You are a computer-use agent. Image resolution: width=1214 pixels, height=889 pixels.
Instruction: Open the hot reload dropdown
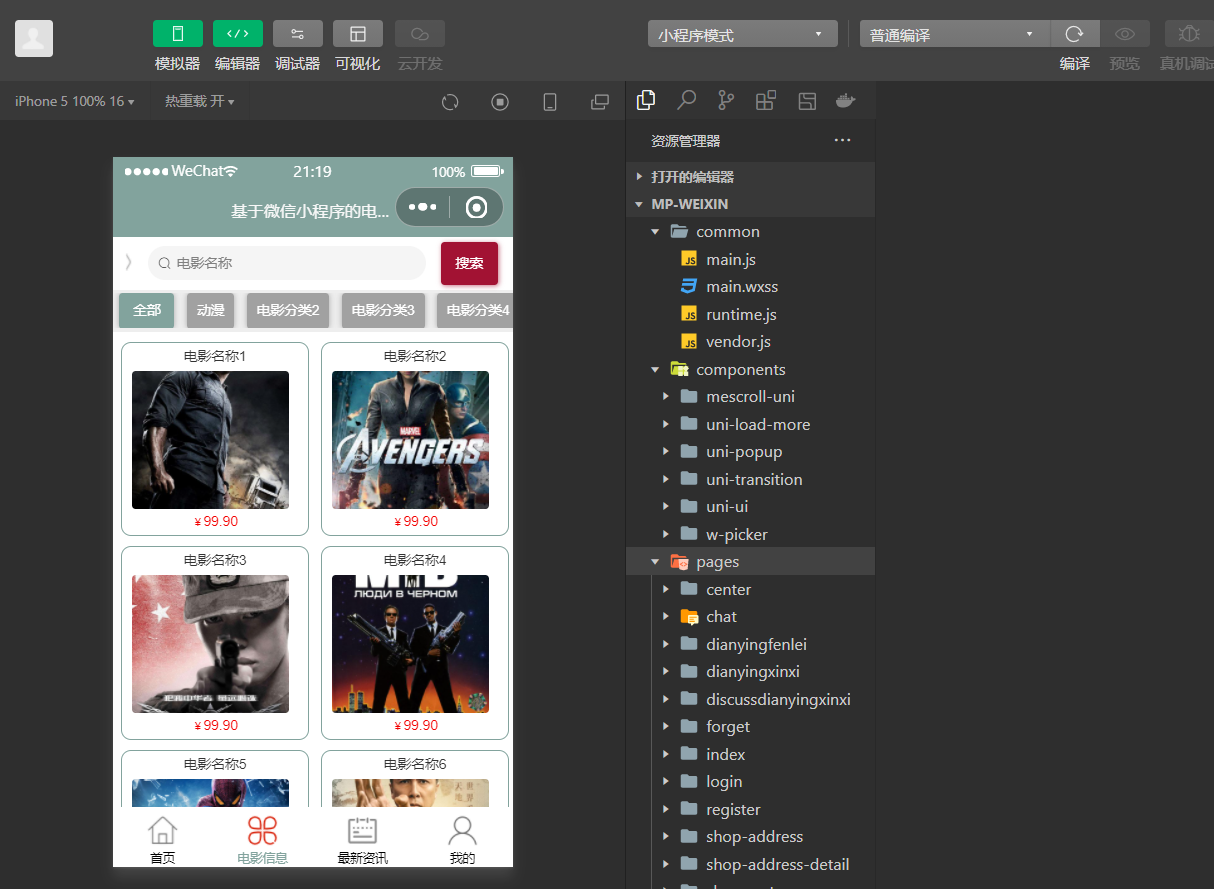click(200, 101)
